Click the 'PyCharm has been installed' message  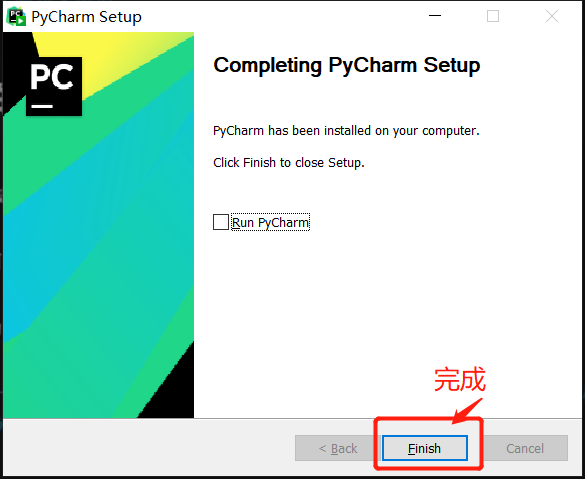point(346,131)
